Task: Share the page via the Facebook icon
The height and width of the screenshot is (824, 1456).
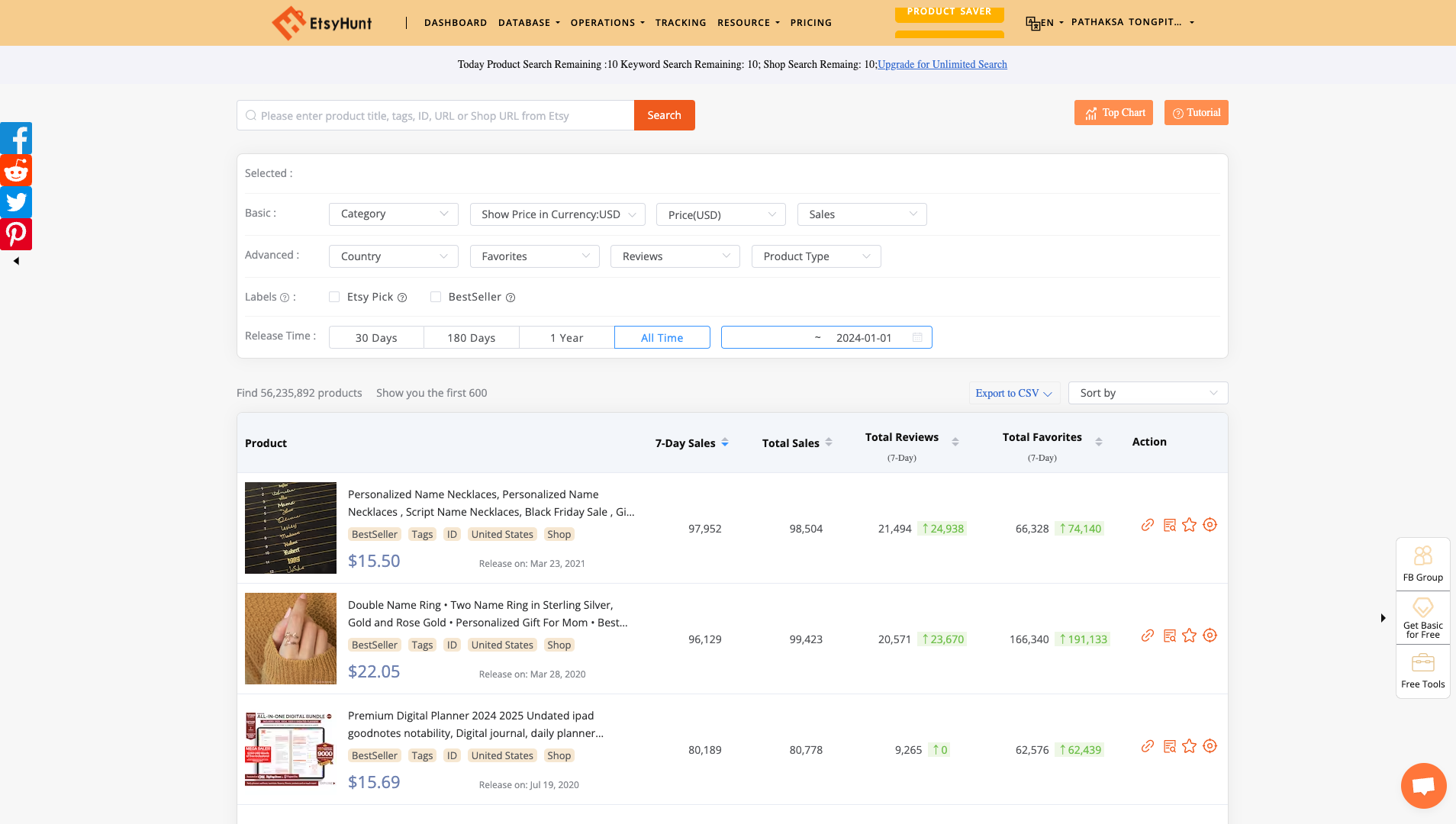Action: point(15,138)
